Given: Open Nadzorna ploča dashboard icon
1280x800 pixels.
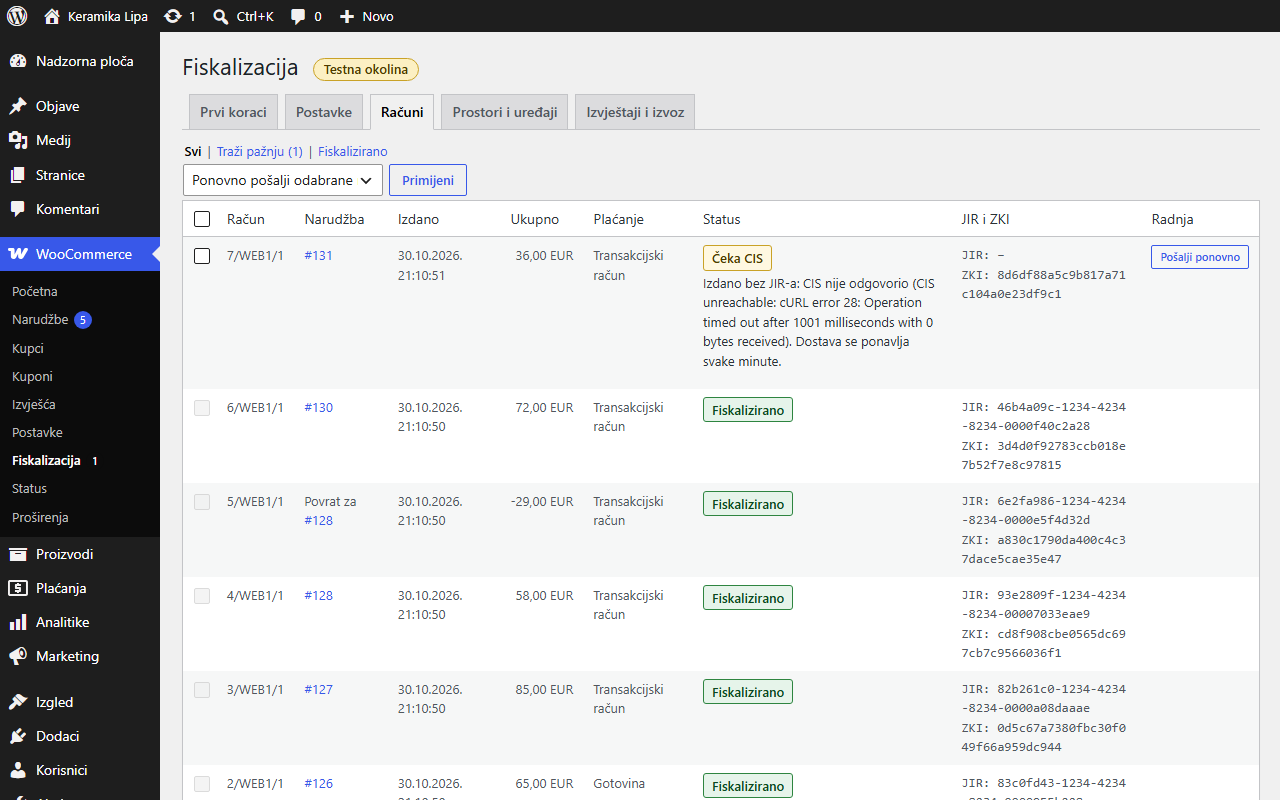Looking at the screenshot, I should 18,61.
